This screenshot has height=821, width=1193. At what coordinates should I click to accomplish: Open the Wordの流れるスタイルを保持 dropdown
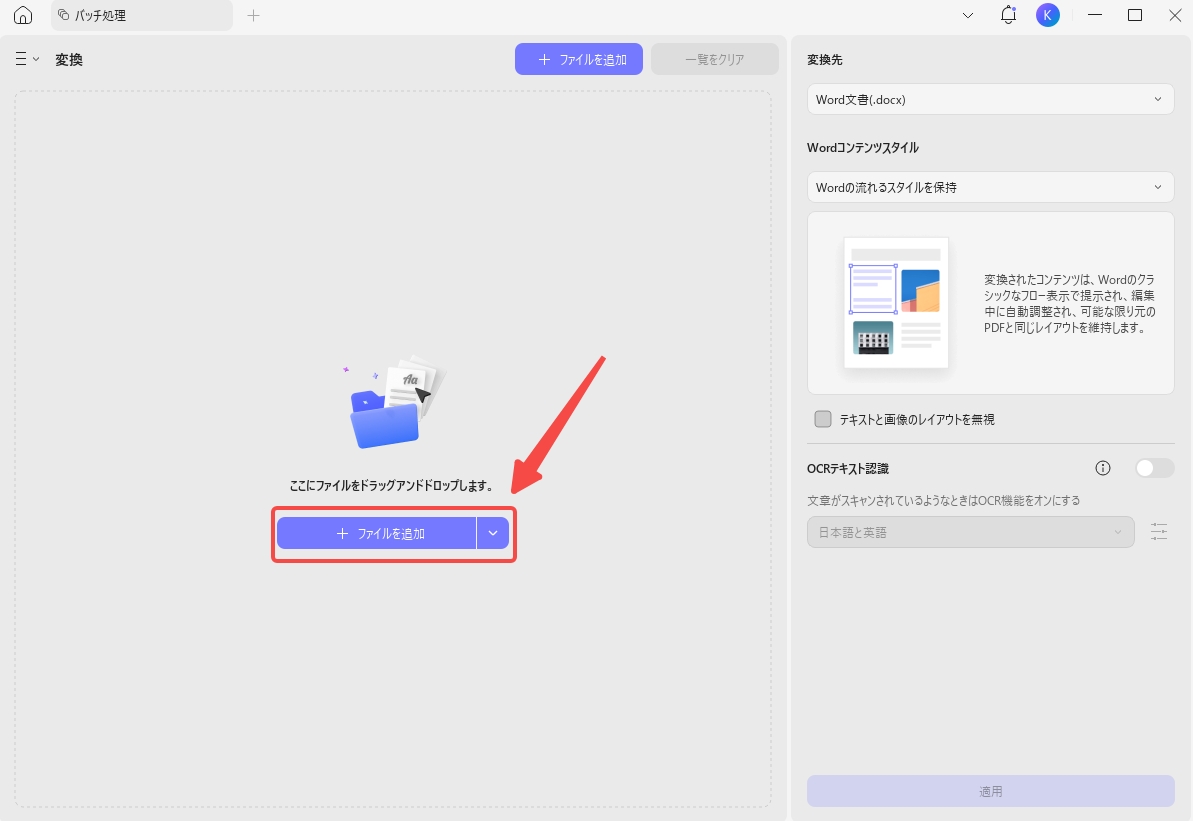pyautogui.click(x=990, y=187)
